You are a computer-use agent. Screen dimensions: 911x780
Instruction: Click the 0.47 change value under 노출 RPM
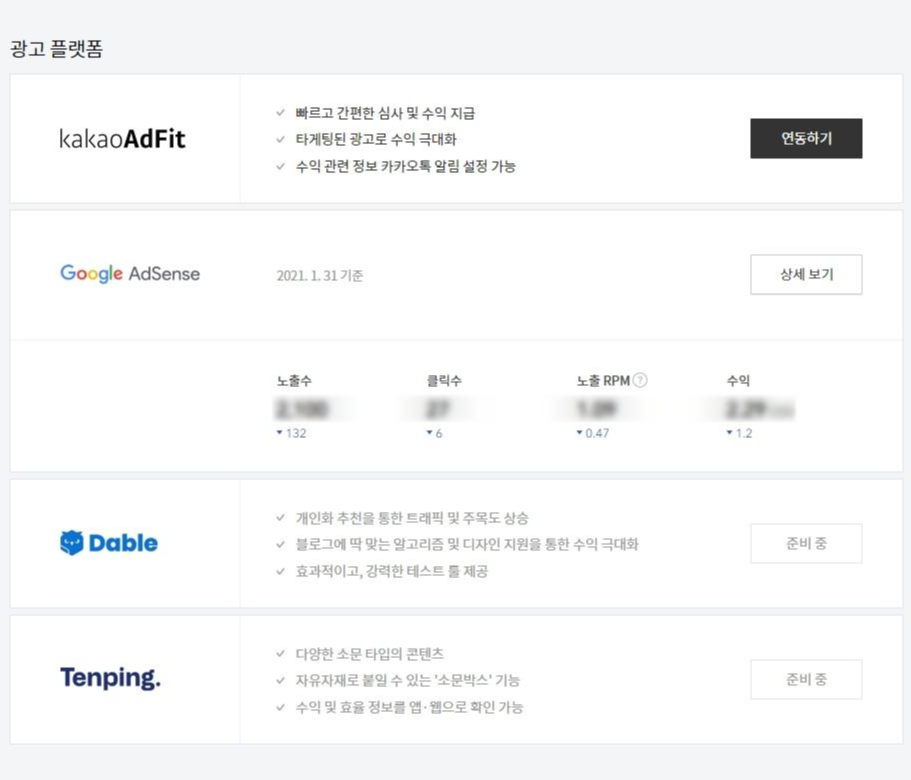[597, 433]
